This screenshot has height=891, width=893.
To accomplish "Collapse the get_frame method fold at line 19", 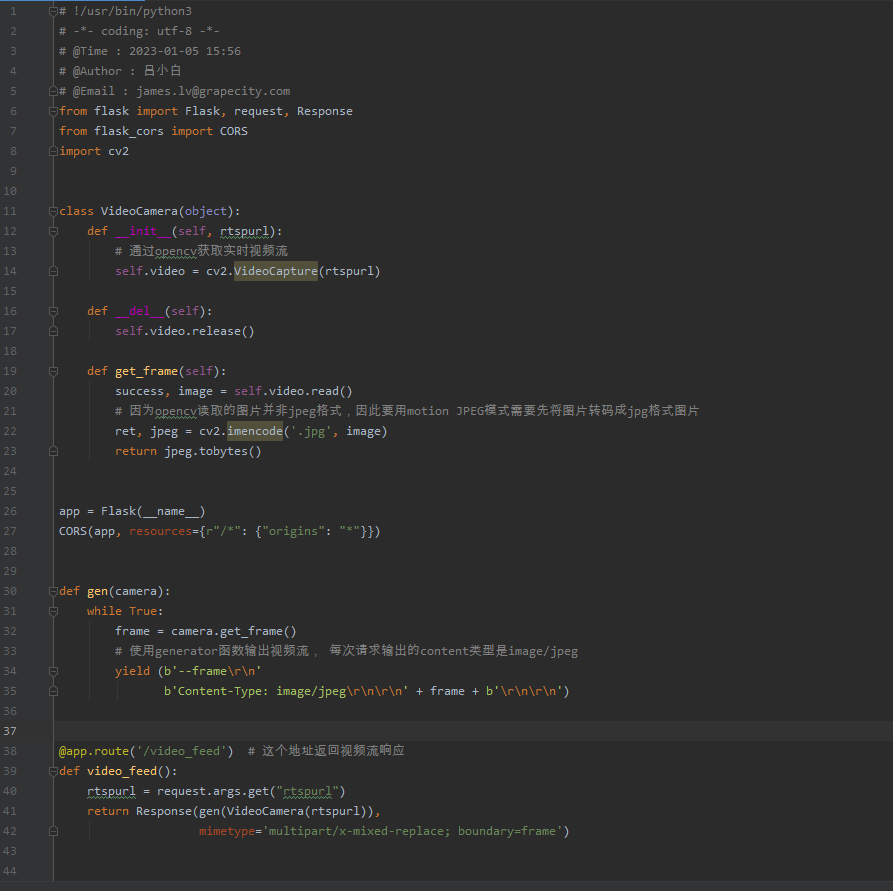I will click(x=54, y=371).
